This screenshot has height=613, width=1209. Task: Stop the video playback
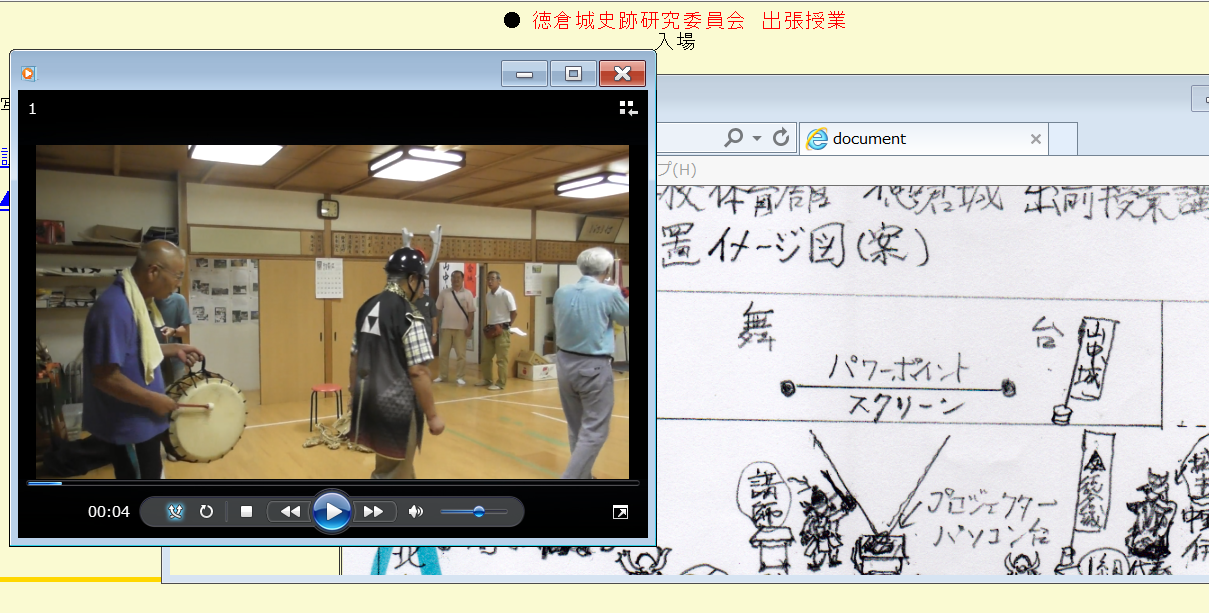(246, 511)
